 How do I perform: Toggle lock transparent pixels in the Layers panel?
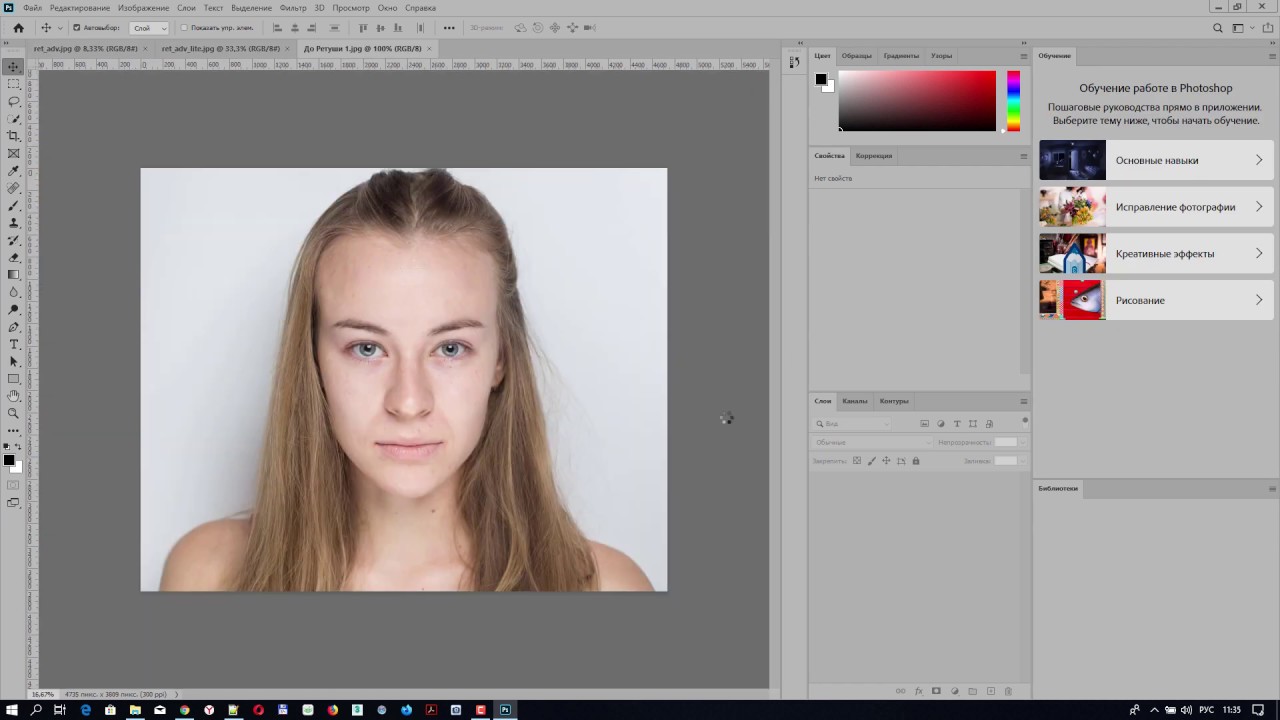(x=857, y=461)
